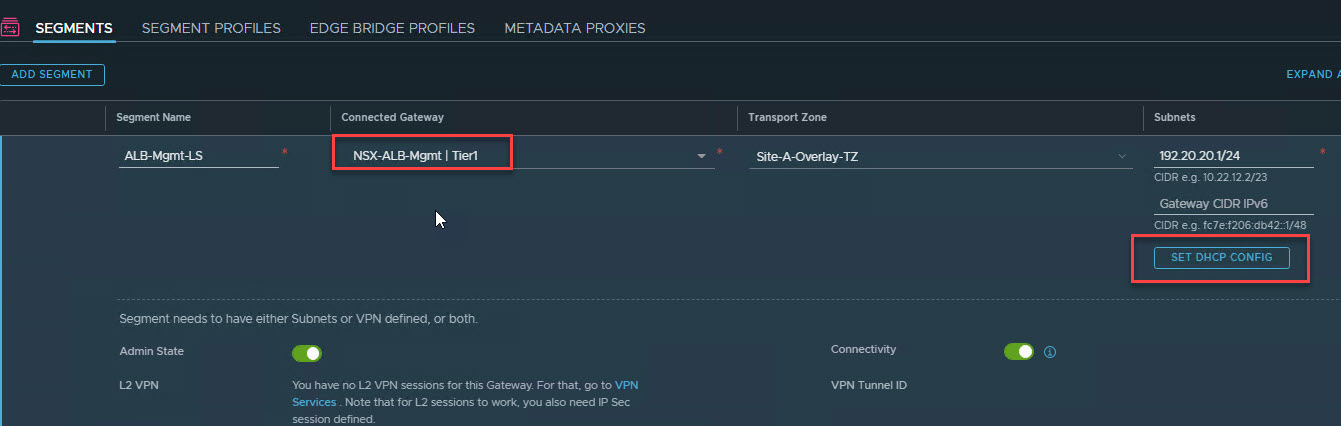Turn off the Connectivity toggle
This screenshot has height=426, width=1341.
[x=1018, y=352]
